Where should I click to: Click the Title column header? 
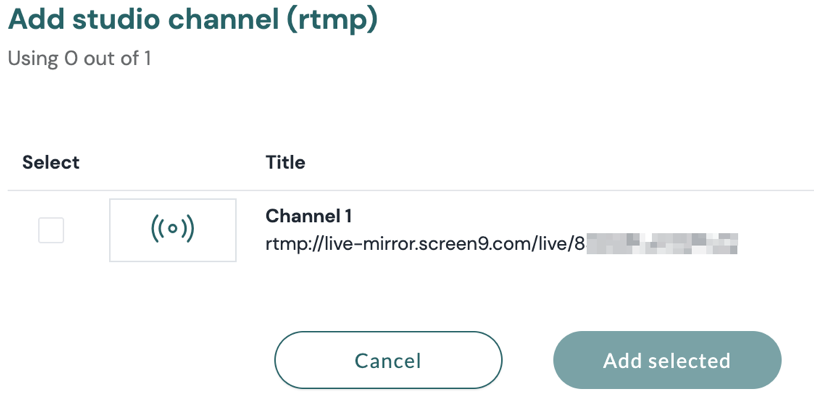285,163
